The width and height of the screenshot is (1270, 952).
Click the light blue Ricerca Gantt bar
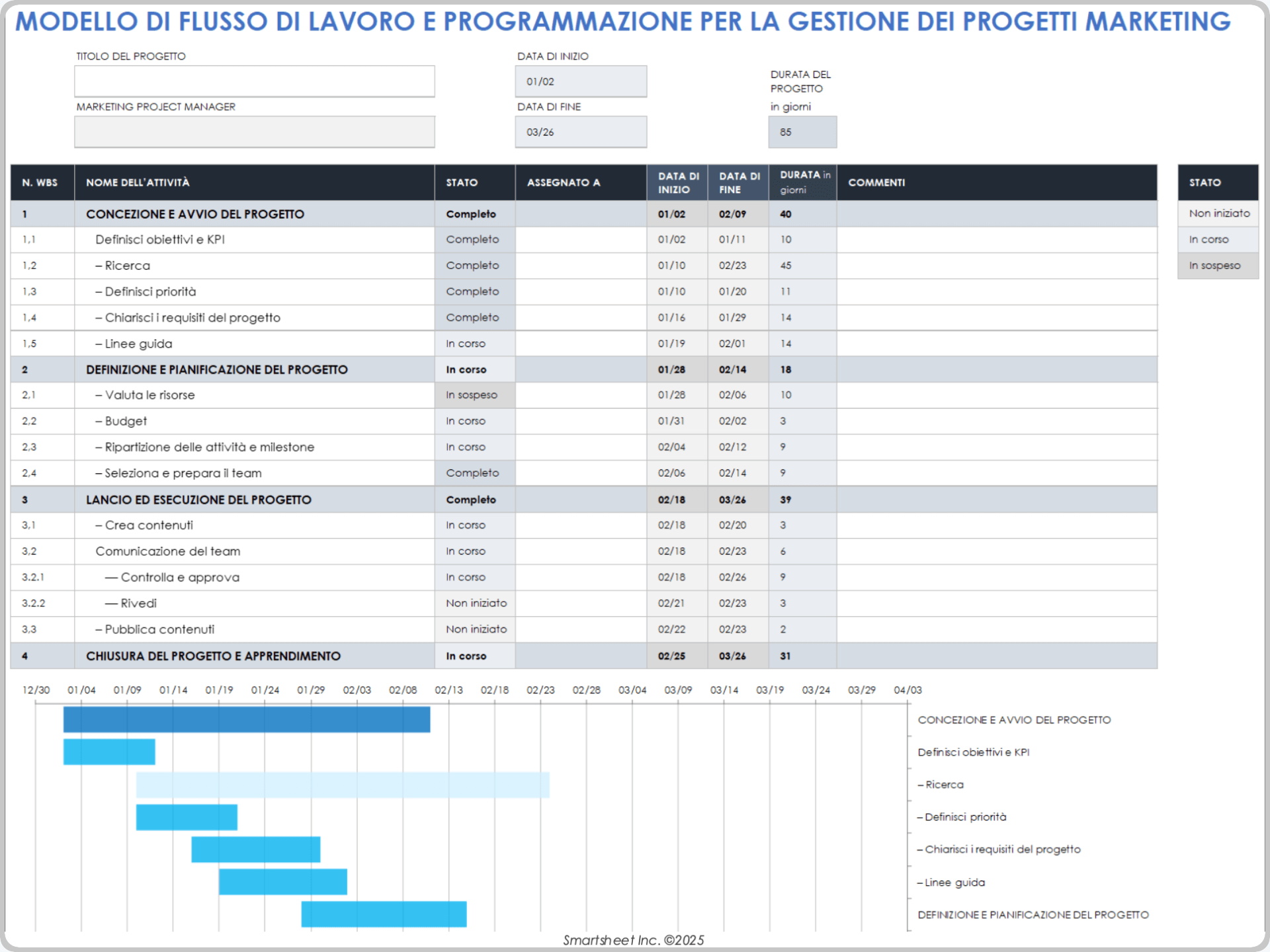(343, 785)
